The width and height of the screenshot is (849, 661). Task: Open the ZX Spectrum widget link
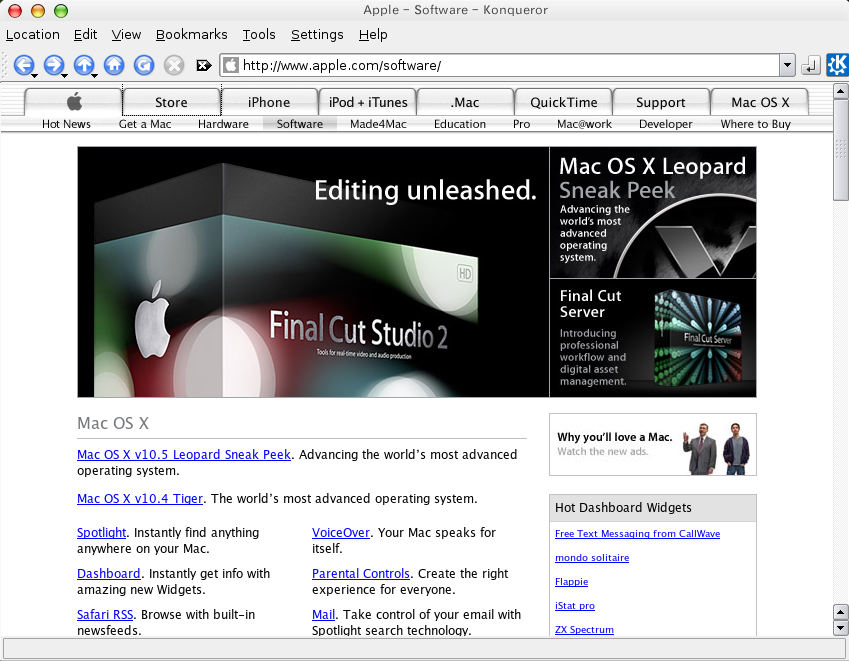point(584,630)
